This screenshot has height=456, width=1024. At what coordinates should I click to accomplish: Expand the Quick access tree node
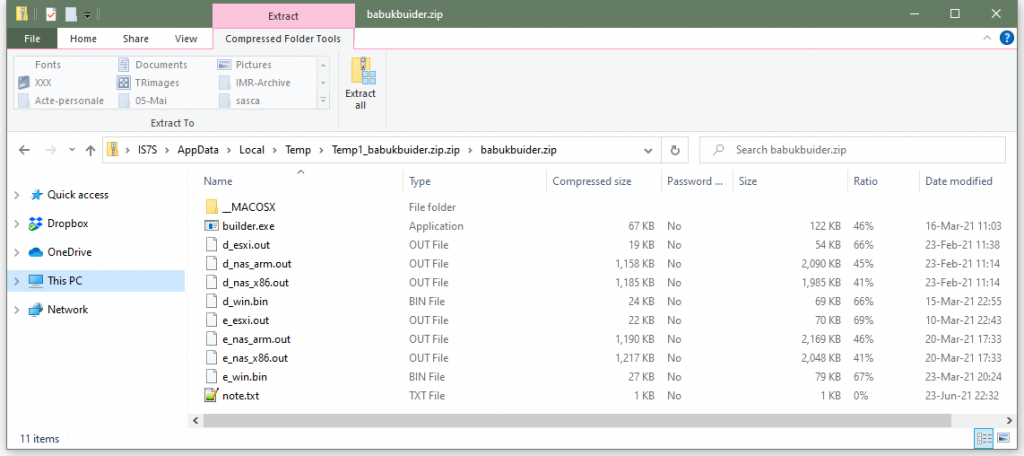[x=16, y=195]
